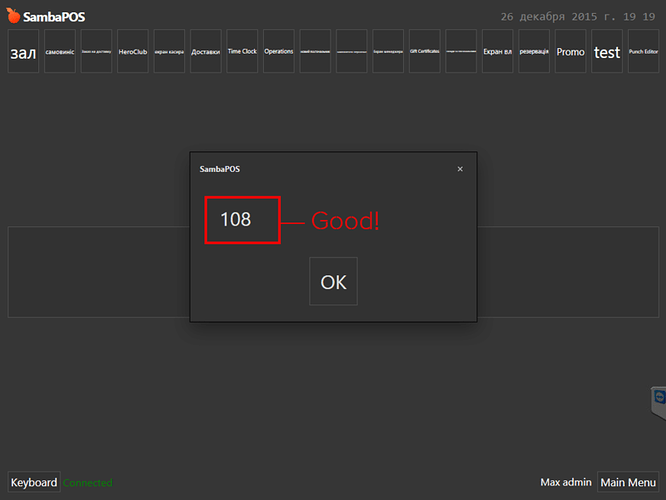
Task: Confirm the dialog with OK
Action: point(333,281)
